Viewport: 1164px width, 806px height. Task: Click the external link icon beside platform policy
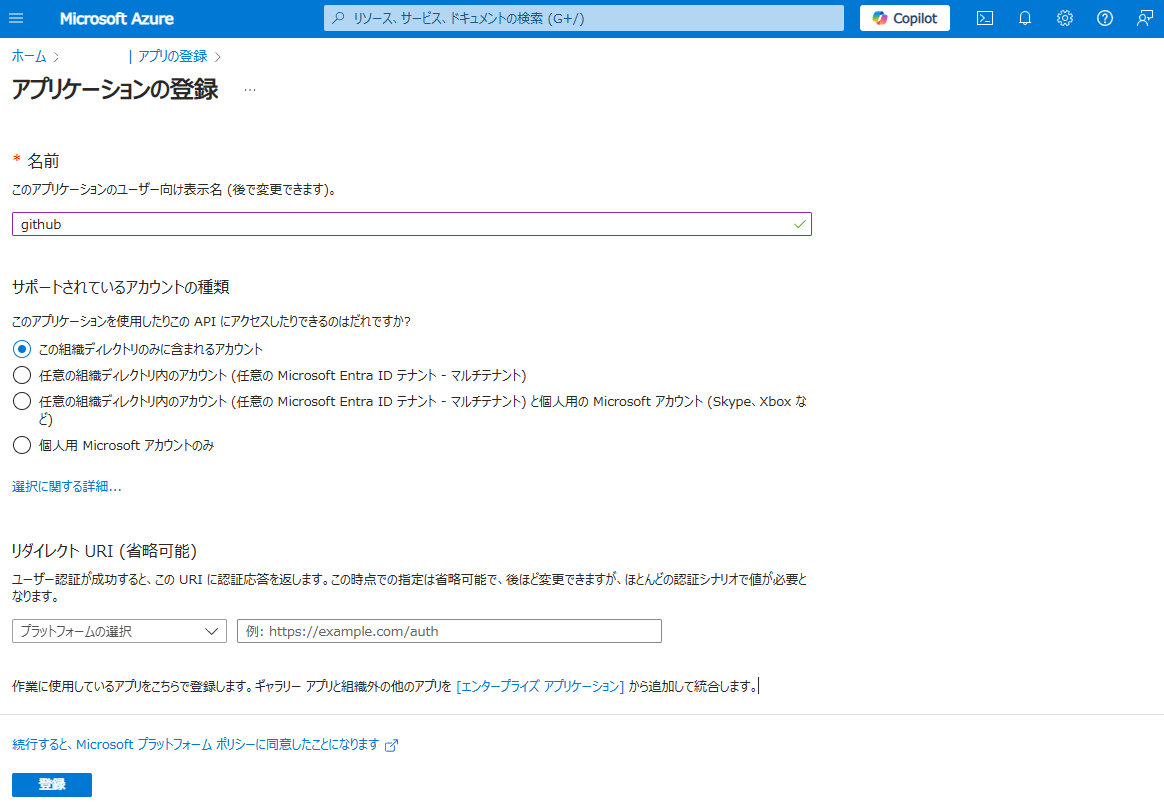tap(392, 745)
